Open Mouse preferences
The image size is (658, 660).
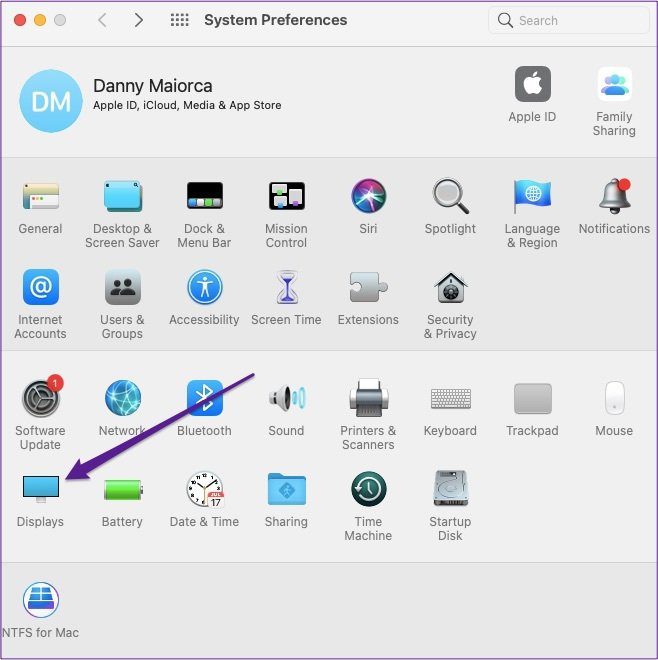615,398
